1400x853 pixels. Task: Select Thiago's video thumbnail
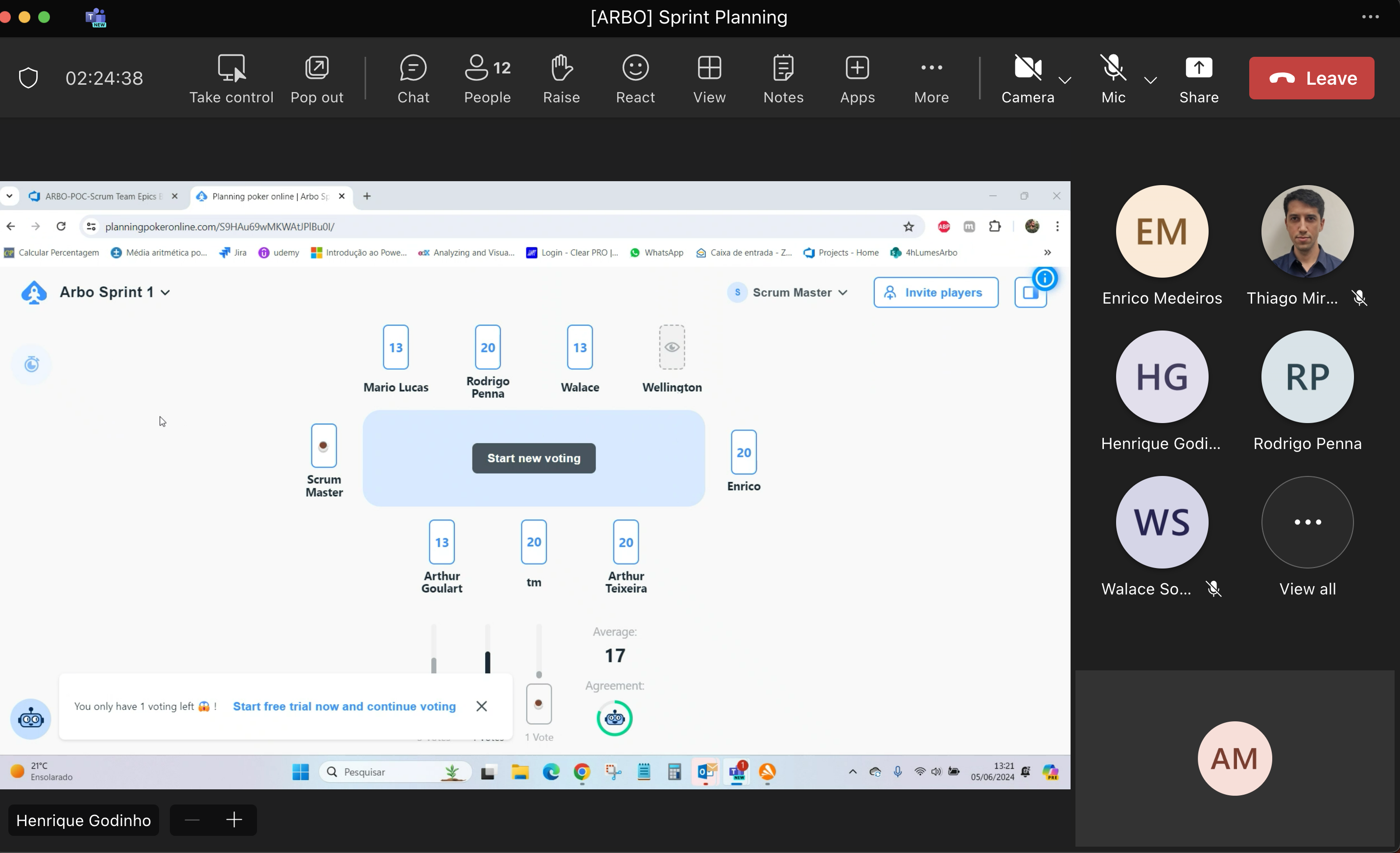(x=1307, y=232)
